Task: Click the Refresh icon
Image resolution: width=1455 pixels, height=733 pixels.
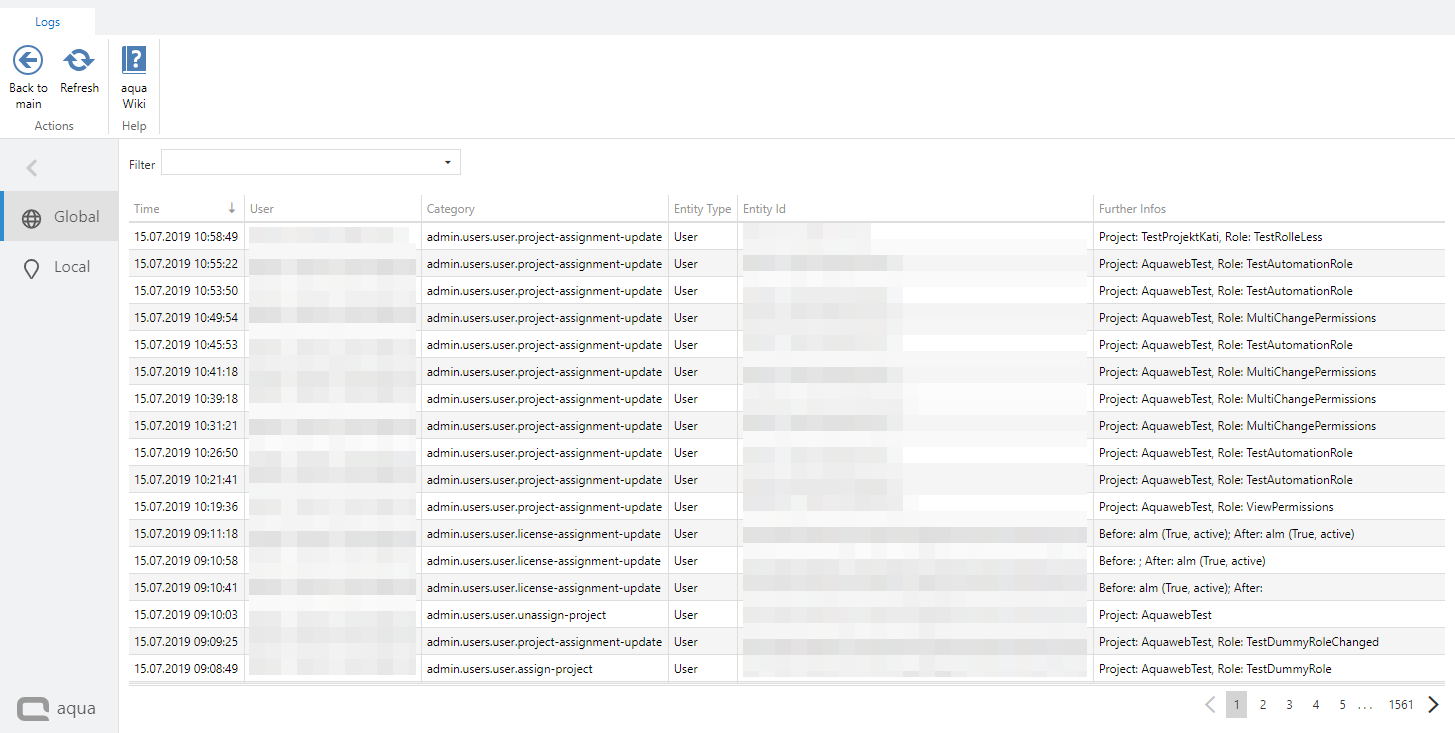Action: point(79,61)
